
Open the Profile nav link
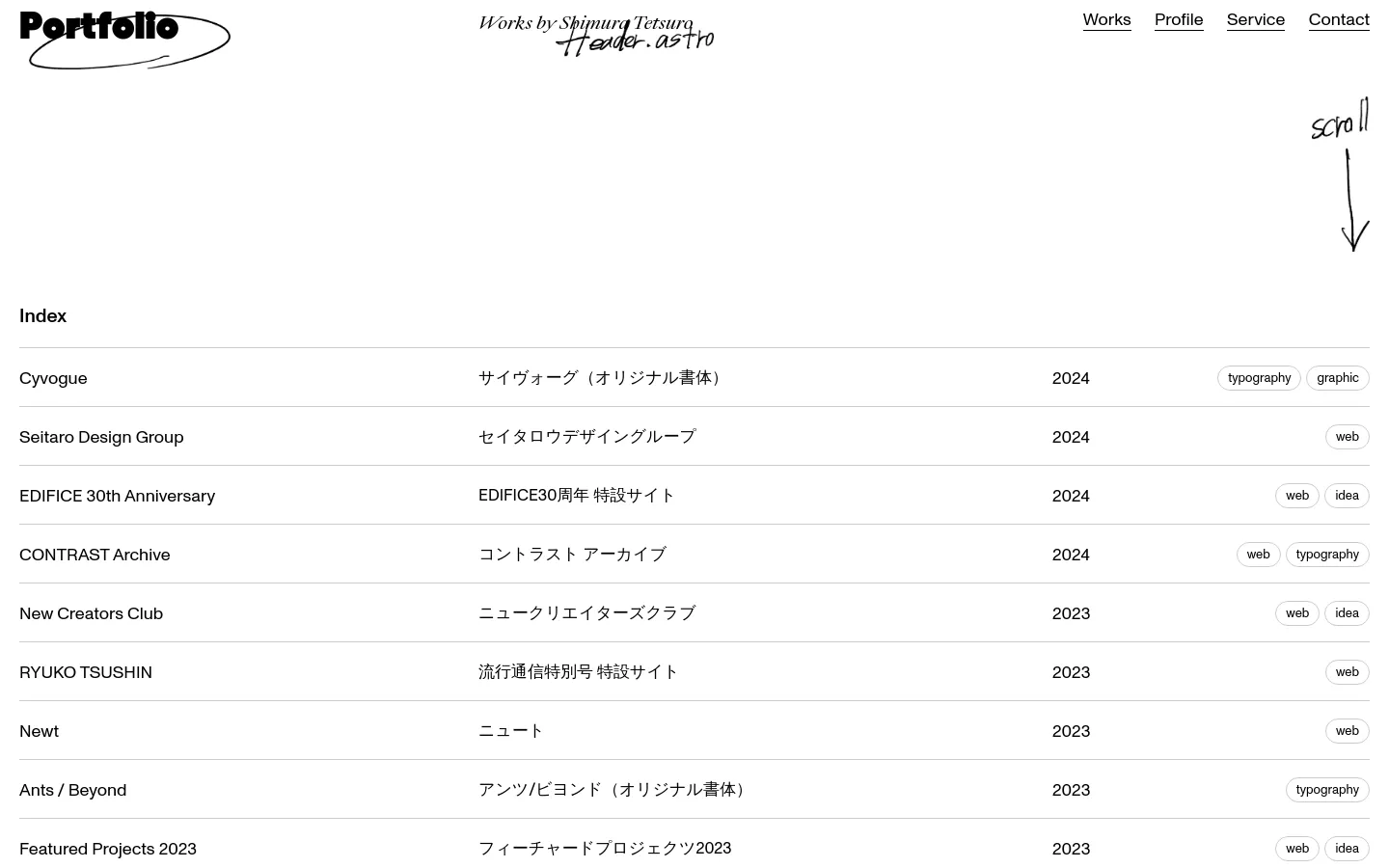[x=1179, y=19]
